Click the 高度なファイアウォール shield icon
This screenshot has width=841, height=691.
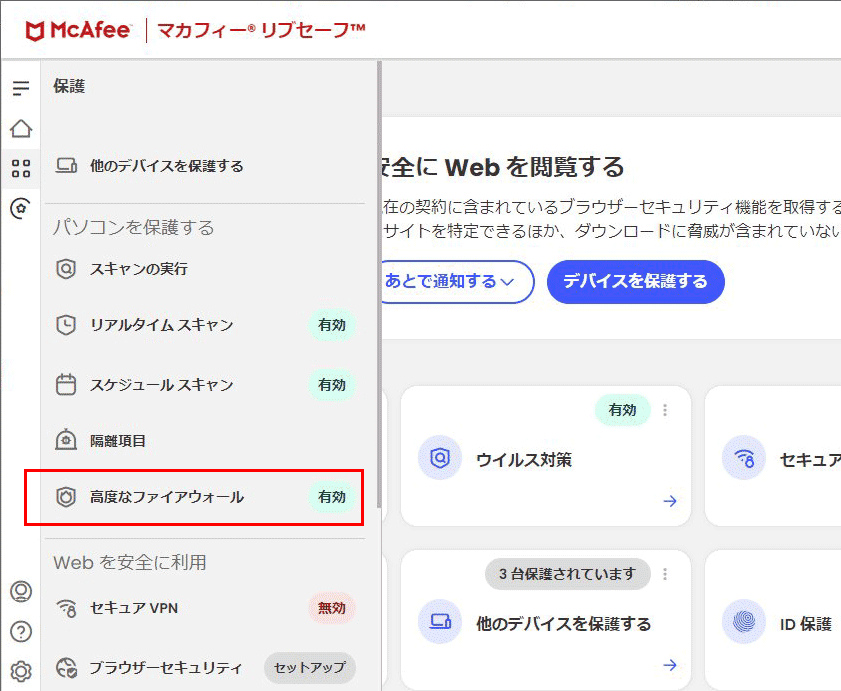[x=66, y=497]
